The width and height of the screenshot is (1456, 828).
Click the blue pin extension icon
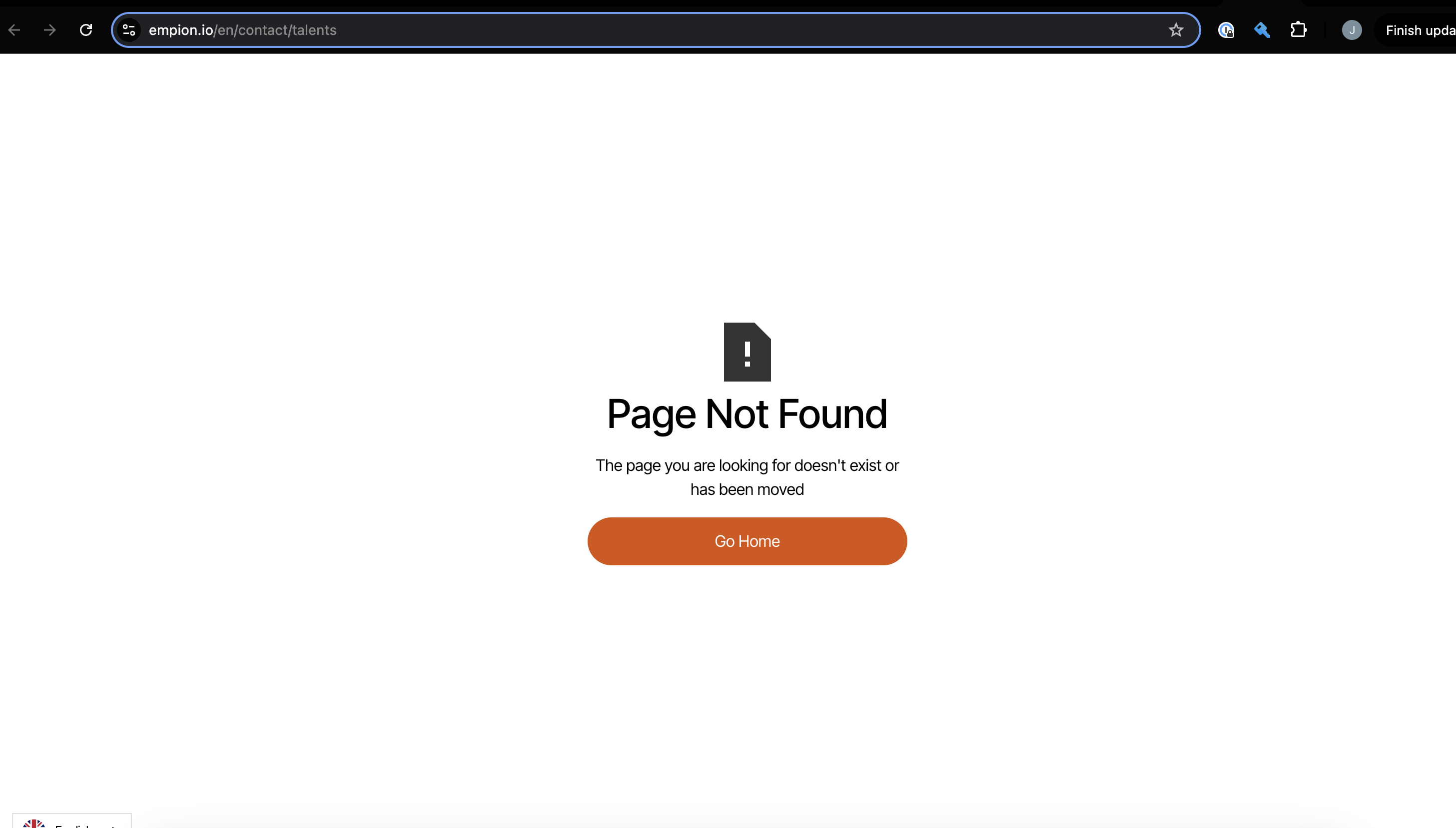click(1262, 30)
